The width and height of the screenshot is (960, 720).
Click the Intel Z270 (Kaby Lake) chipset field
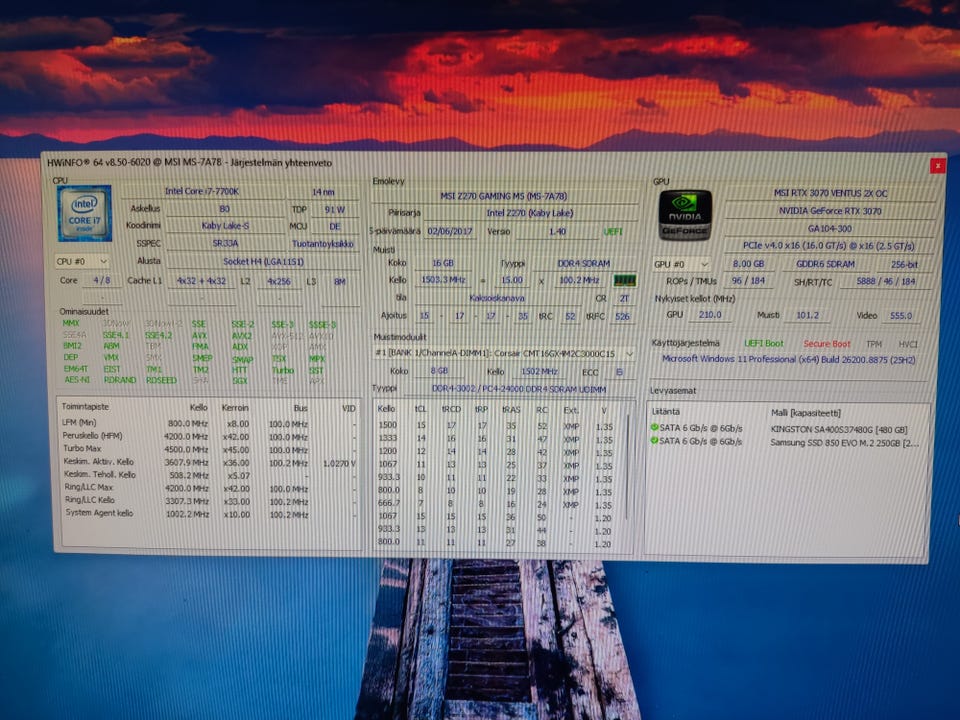(x=530, y=213)
